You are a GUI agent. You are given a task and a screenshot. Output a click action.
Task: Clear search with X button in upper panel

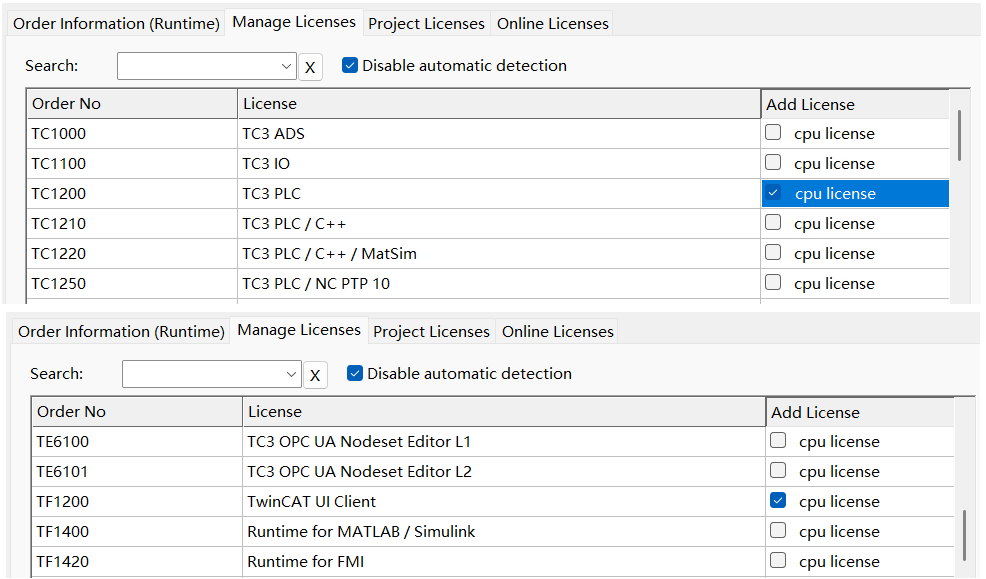[x=310, y=67]
